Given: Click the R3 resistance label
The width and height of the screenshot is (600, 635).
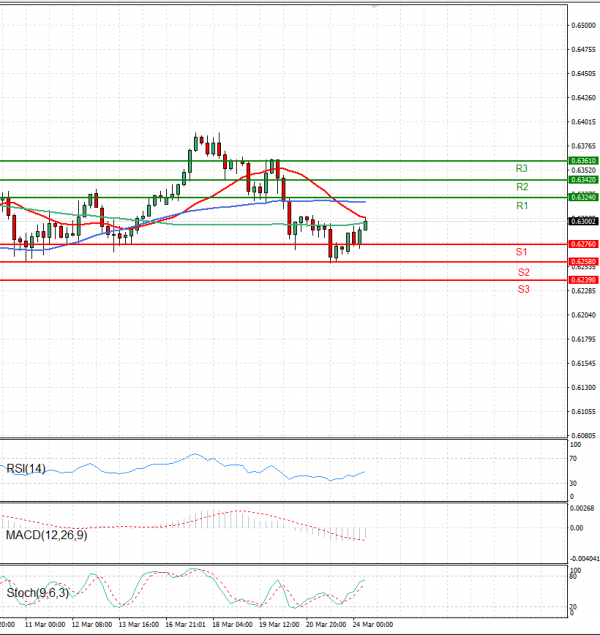Looking at the screenshot, I should [x=521, y=168].
